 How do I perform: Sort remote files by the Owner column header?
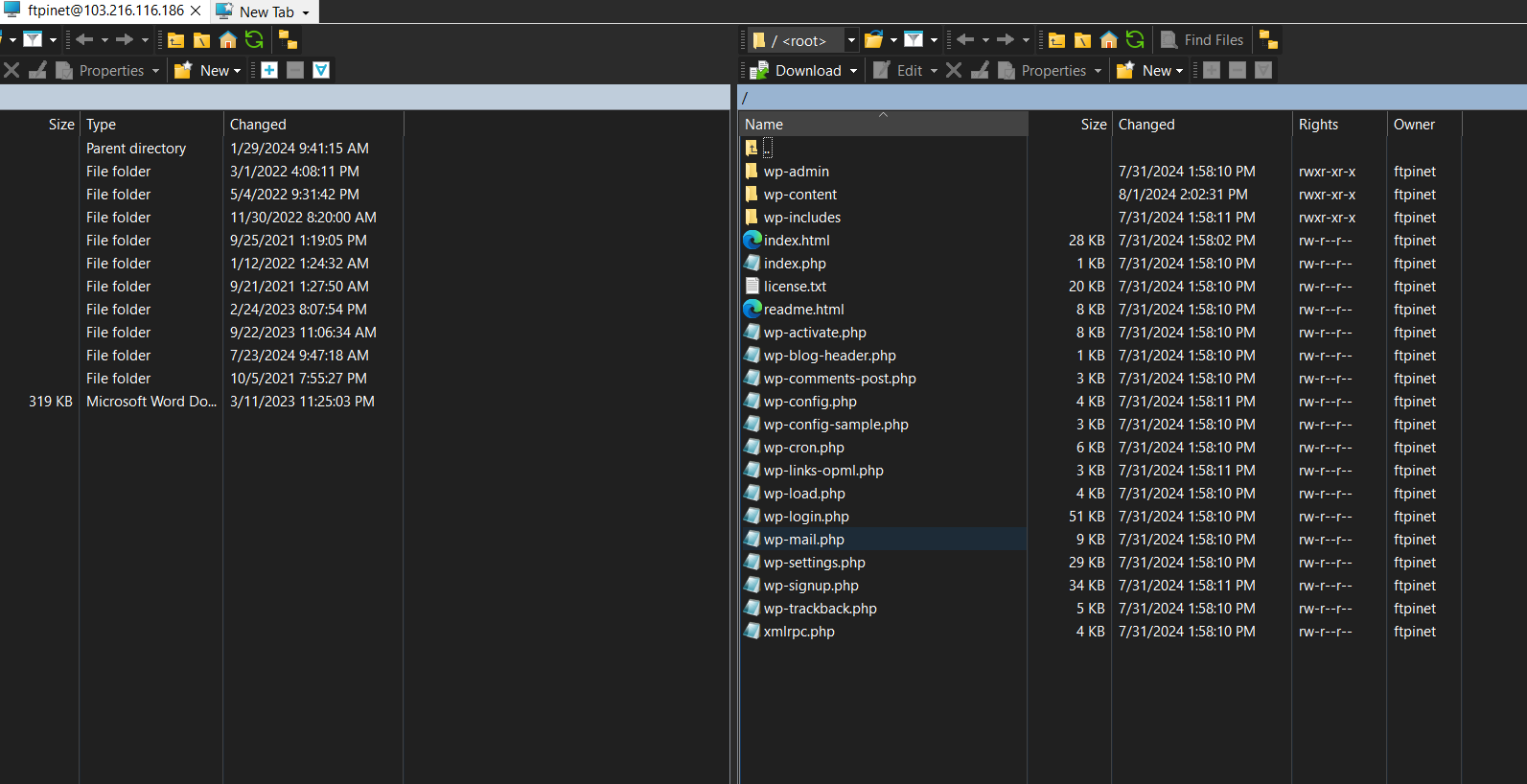pos(1423,125)
